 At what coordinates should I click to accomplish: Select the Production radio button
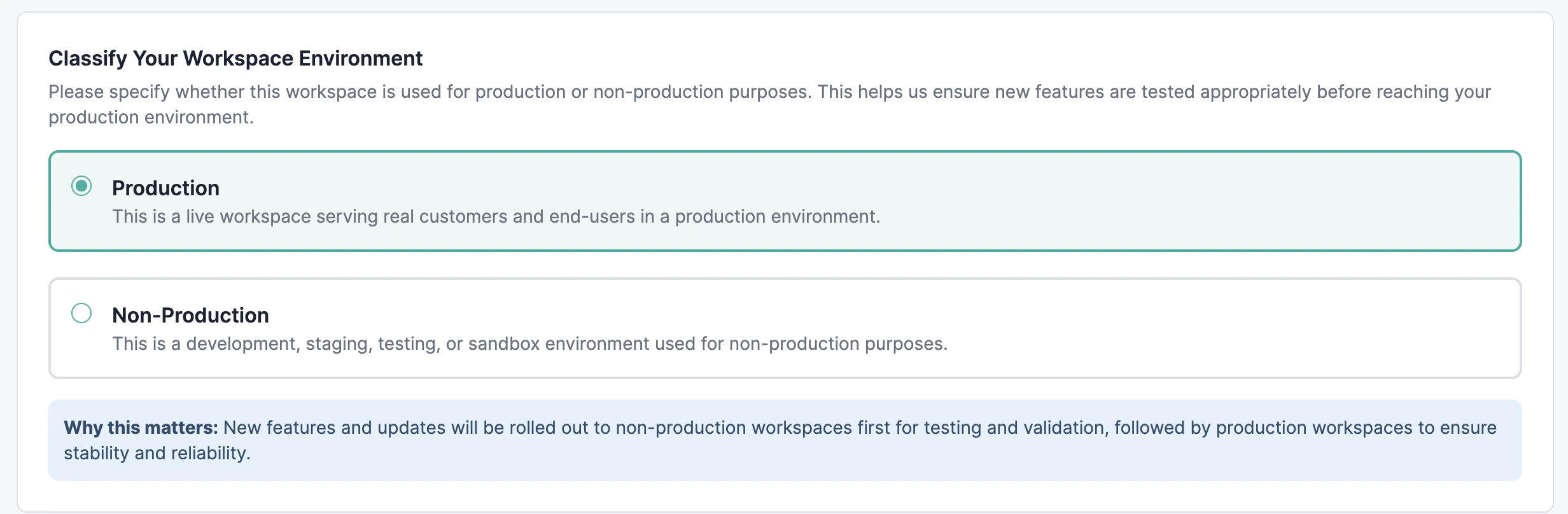tap(81, 186)
